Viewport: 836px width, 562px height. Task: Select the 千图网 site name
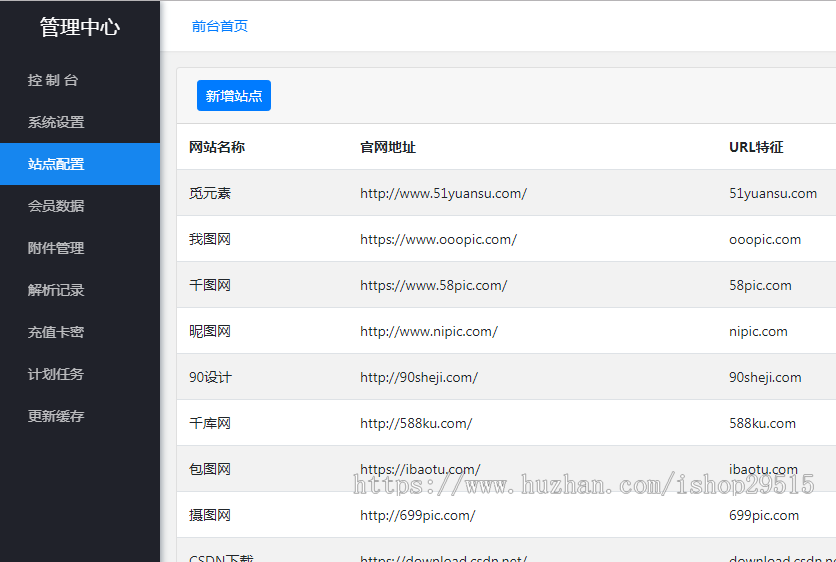210,285
